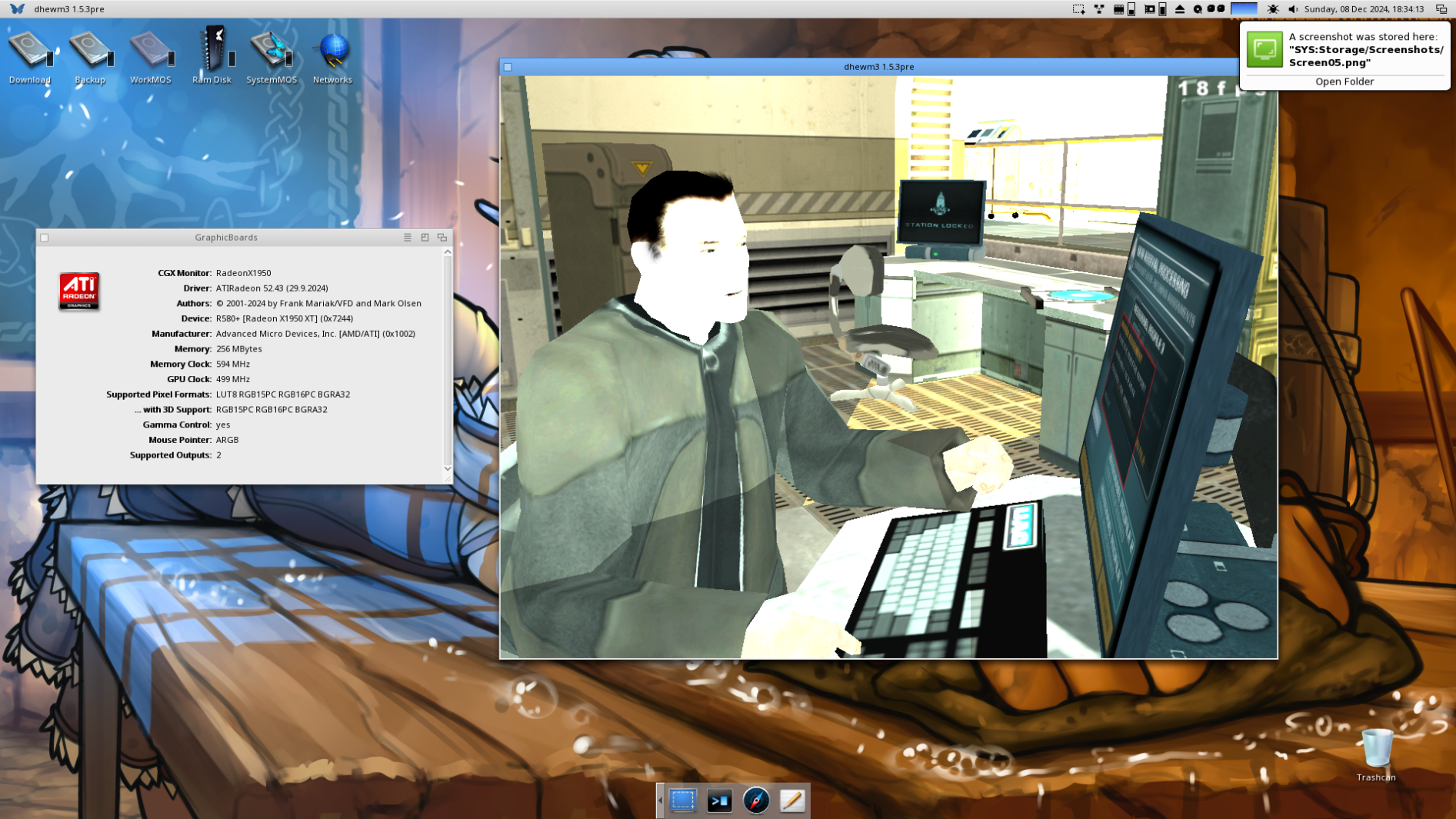Click the dhewm3 1.5.3pre window title bar
Viewport: 1456px width, 819px height.
click(878, 67)
